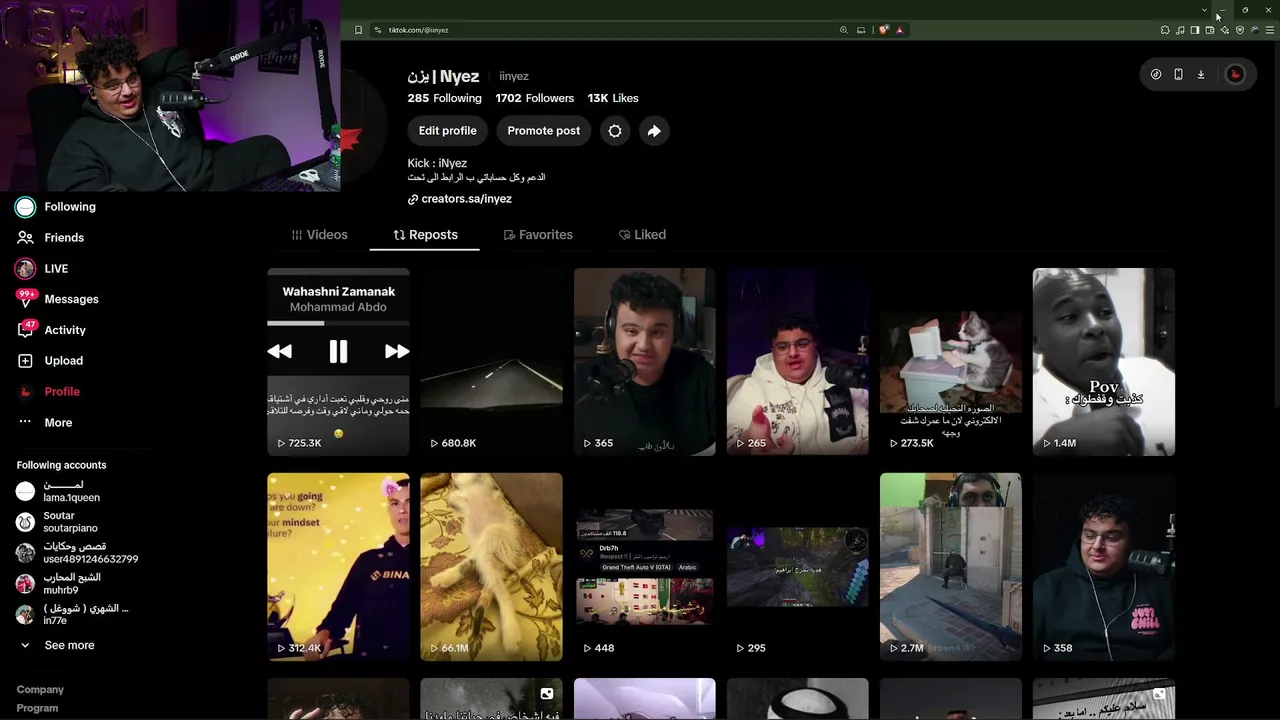This screenshot has height=720, width=1280.
Task: Open the tab search dropdown chevron
Action: (x=1204, y=10)
